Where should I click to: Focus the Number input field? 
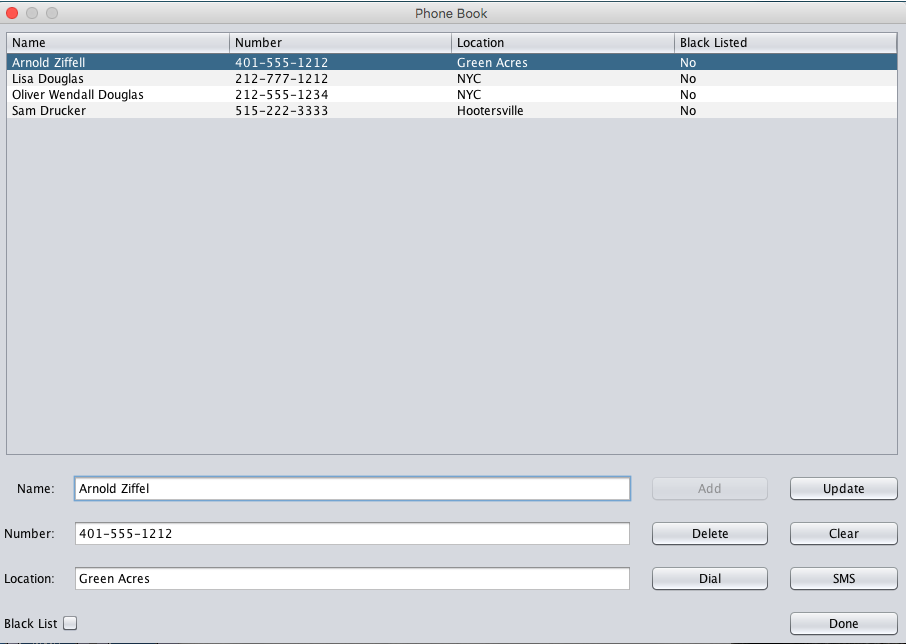pos(352,534)
